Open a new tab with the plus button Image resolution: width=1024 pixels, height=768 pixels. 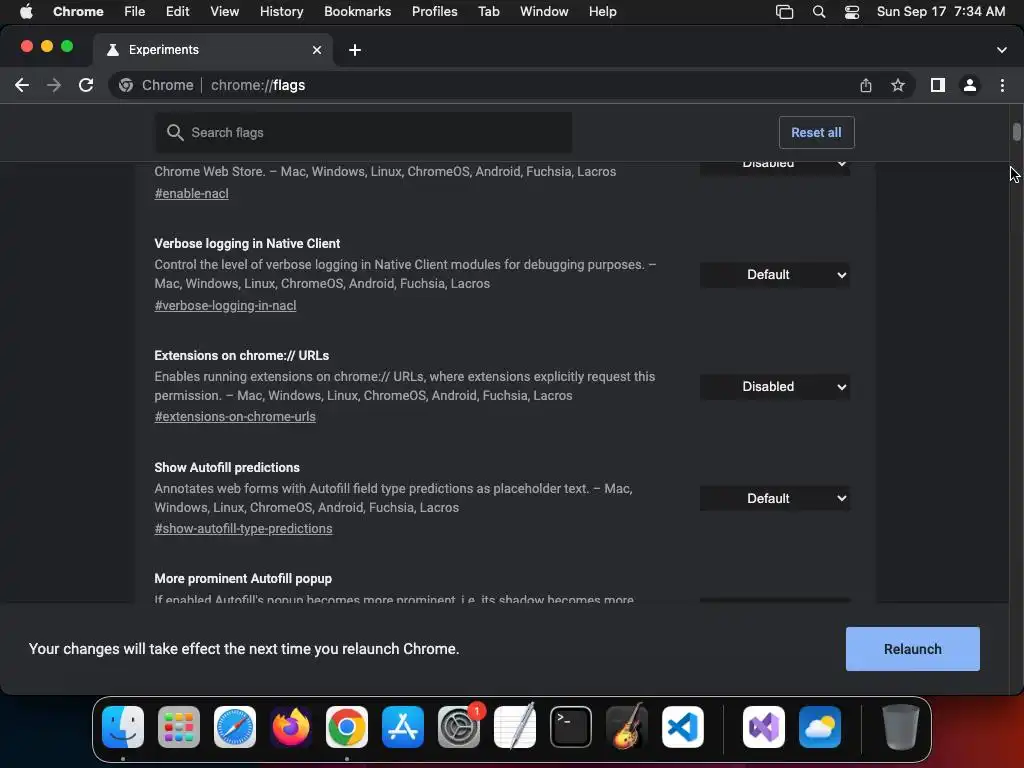(355, 50)
